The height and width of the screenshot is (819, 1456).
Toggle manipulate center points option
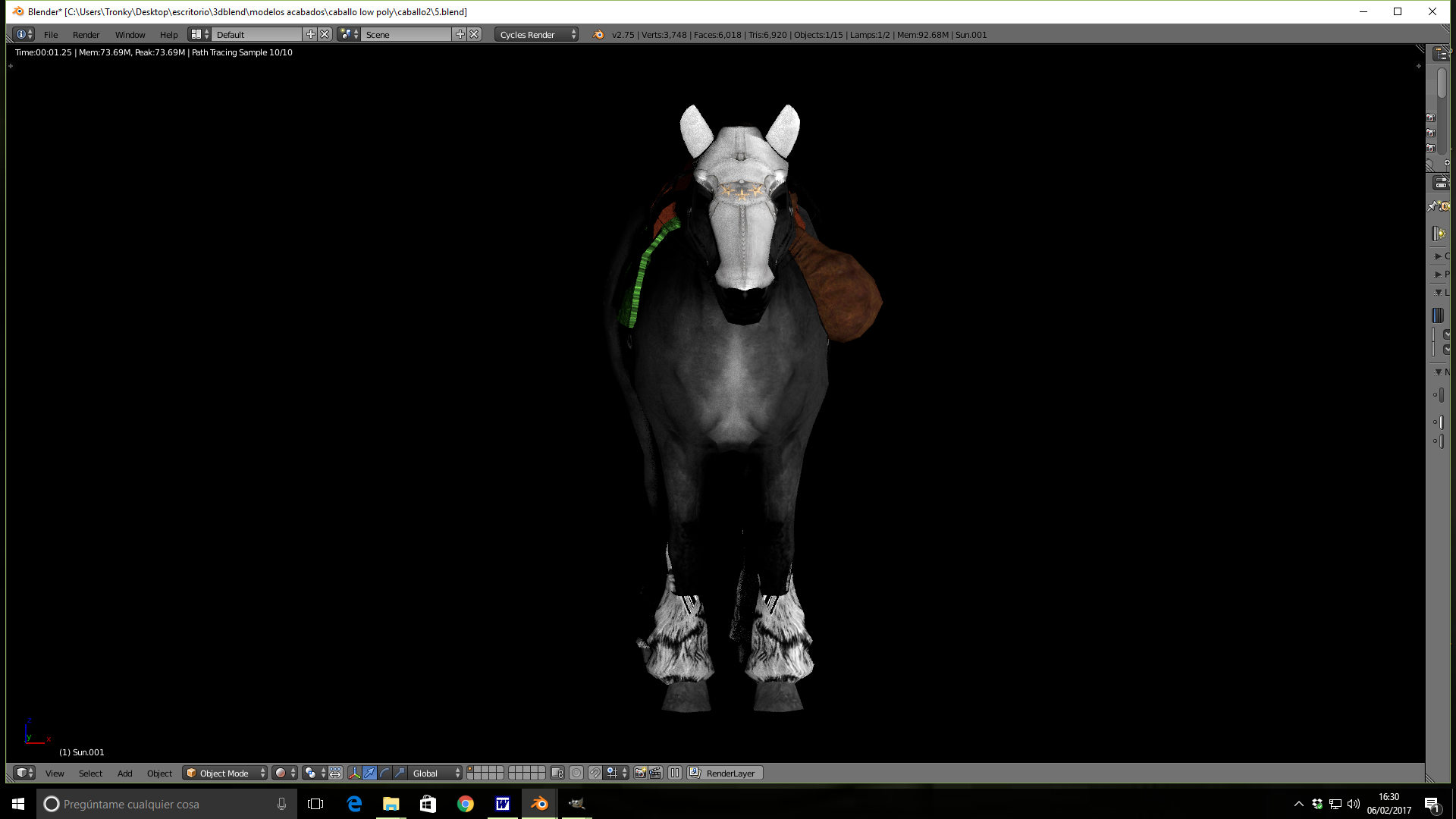(x=335, y=773)
